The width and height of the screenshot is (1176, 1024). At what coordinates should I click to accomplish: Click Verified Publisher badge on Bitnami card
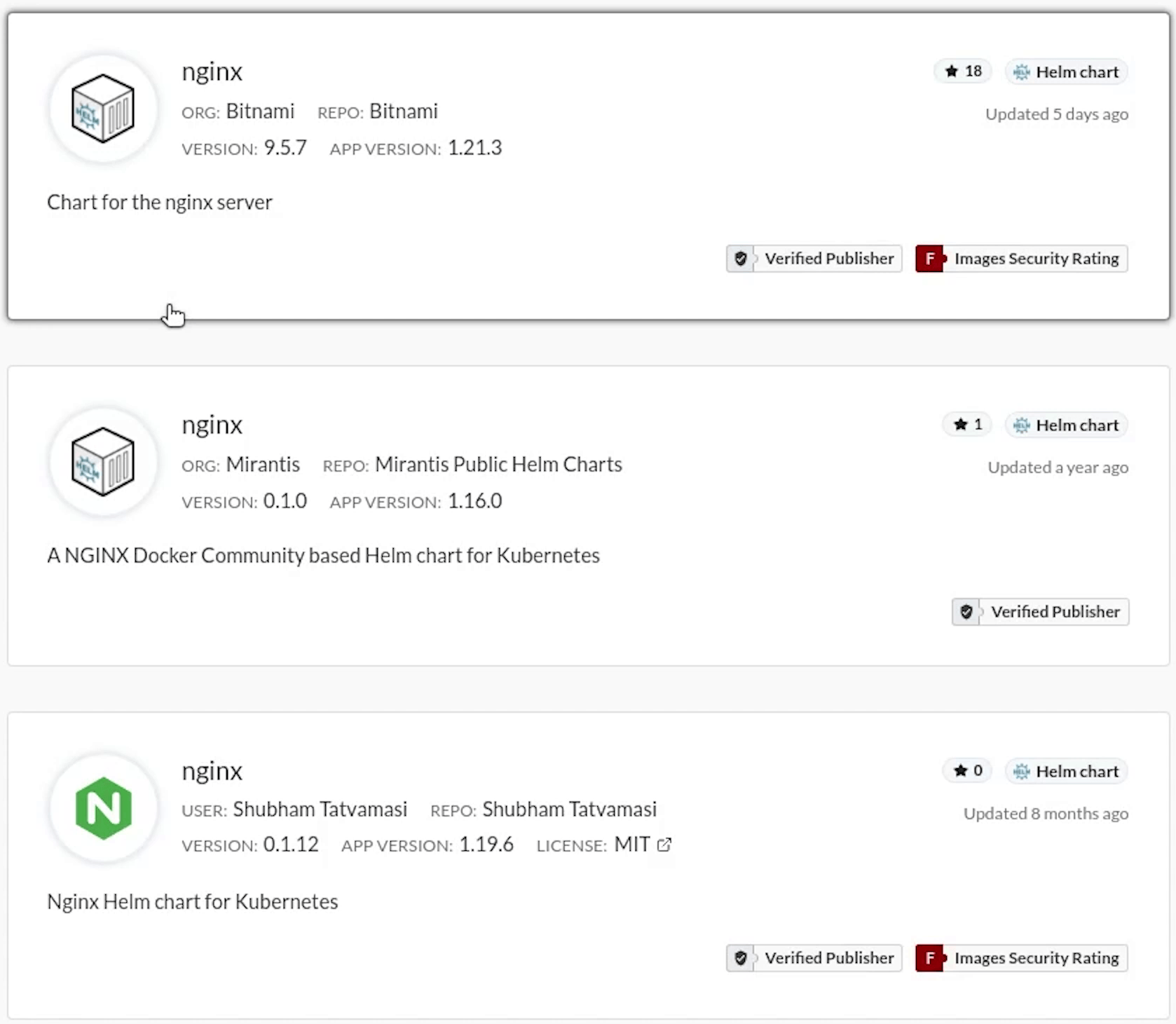814,259
